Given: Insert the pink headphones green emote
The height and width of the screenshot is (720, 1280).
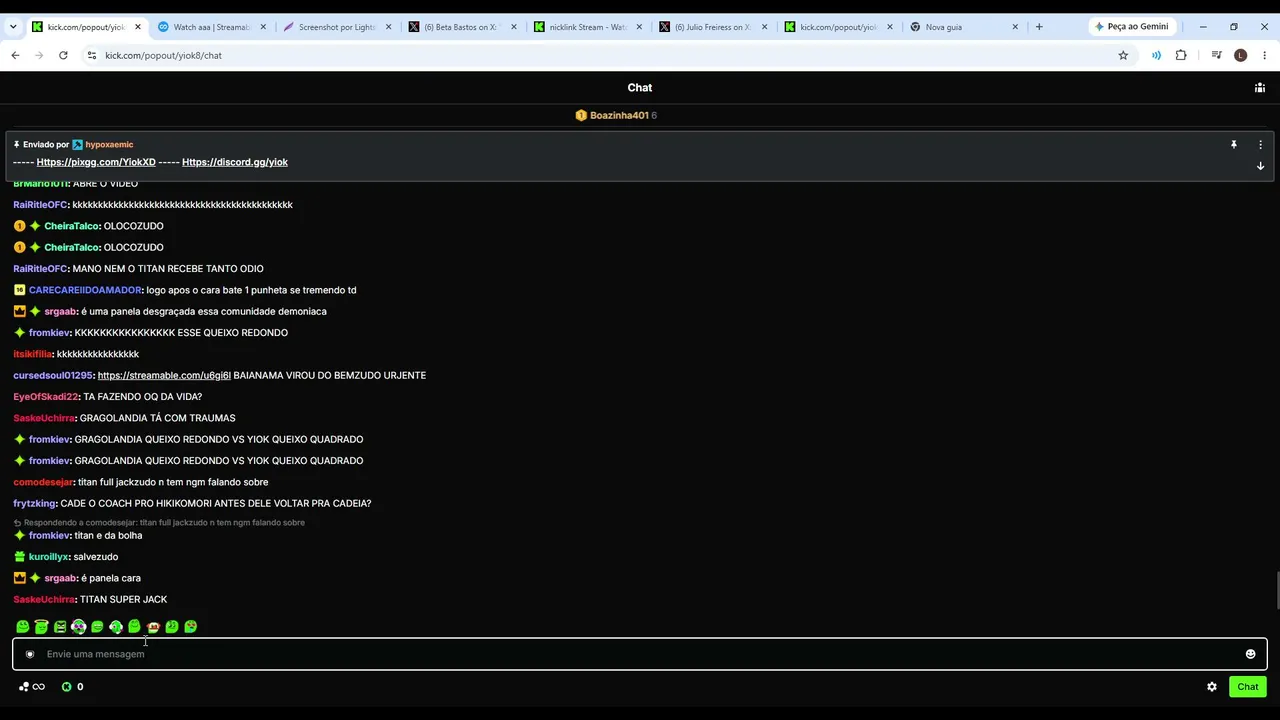Looking at the screenshot, I should 78,627.
